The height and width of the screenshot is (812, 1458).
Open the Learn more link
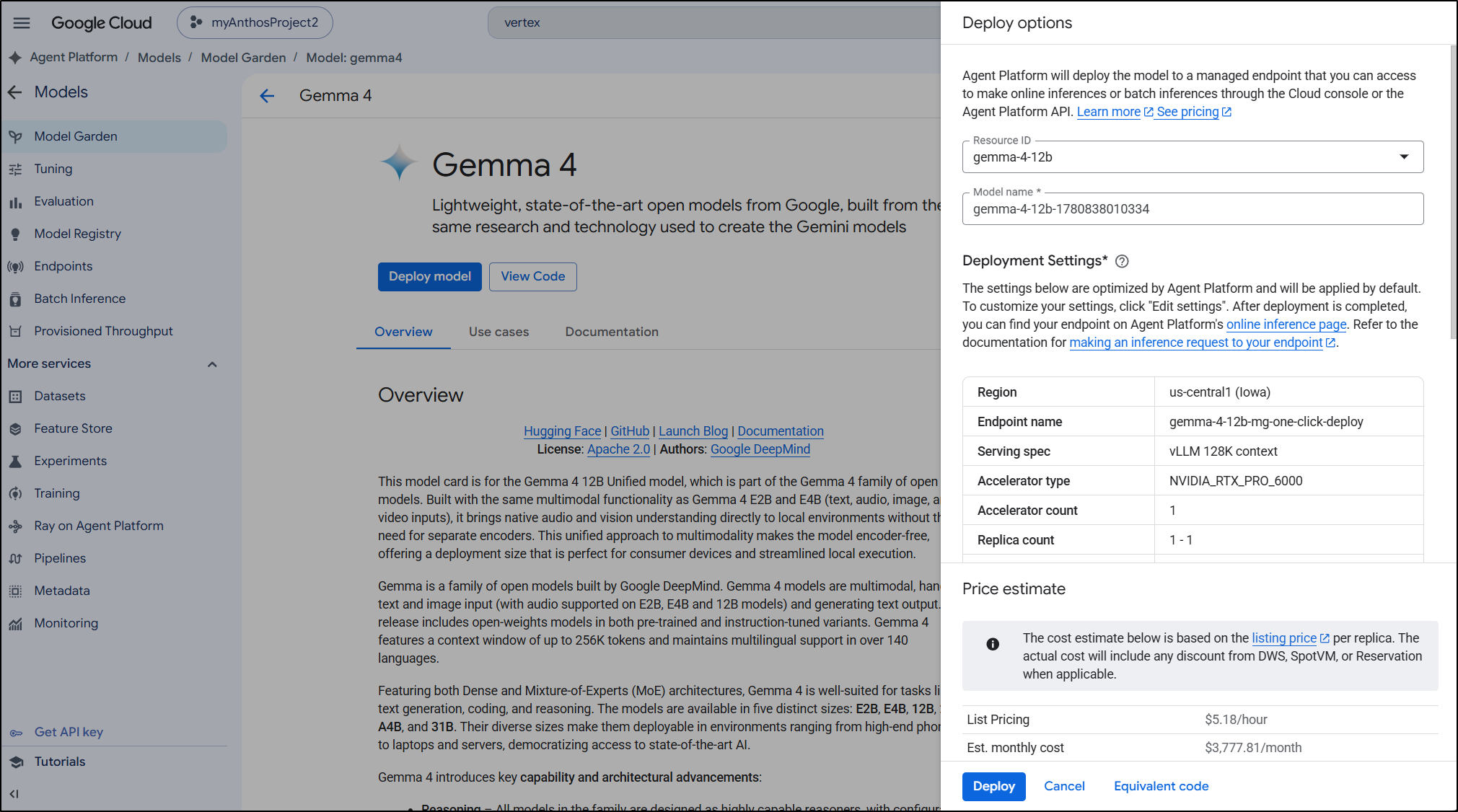point(1115,112)
